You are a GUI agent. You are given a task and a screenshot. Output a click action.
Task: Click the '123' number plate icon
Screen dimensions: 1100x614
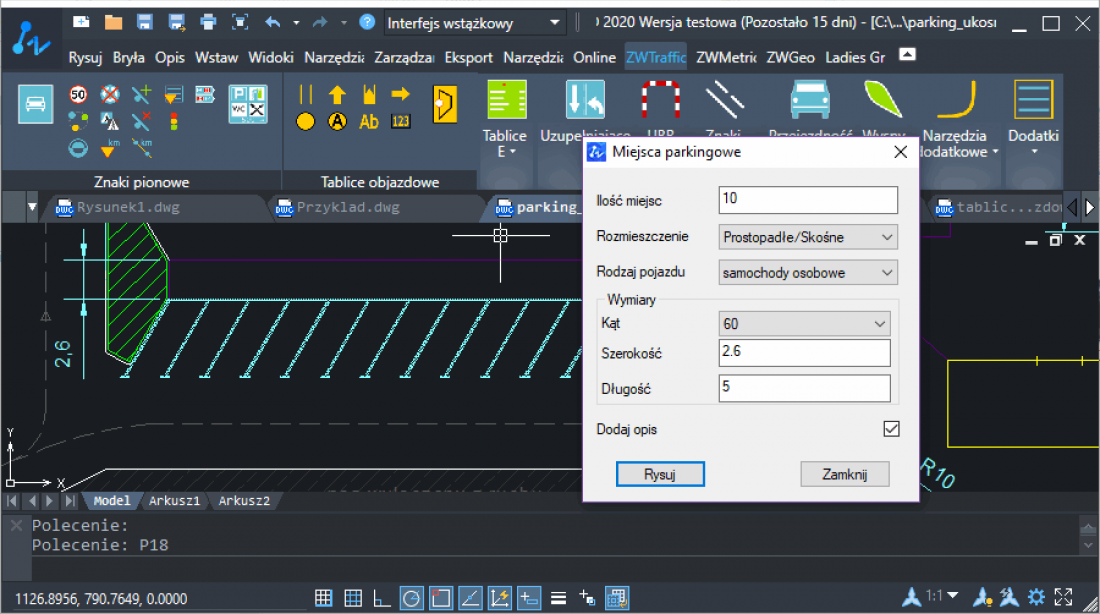click(401, 121)
